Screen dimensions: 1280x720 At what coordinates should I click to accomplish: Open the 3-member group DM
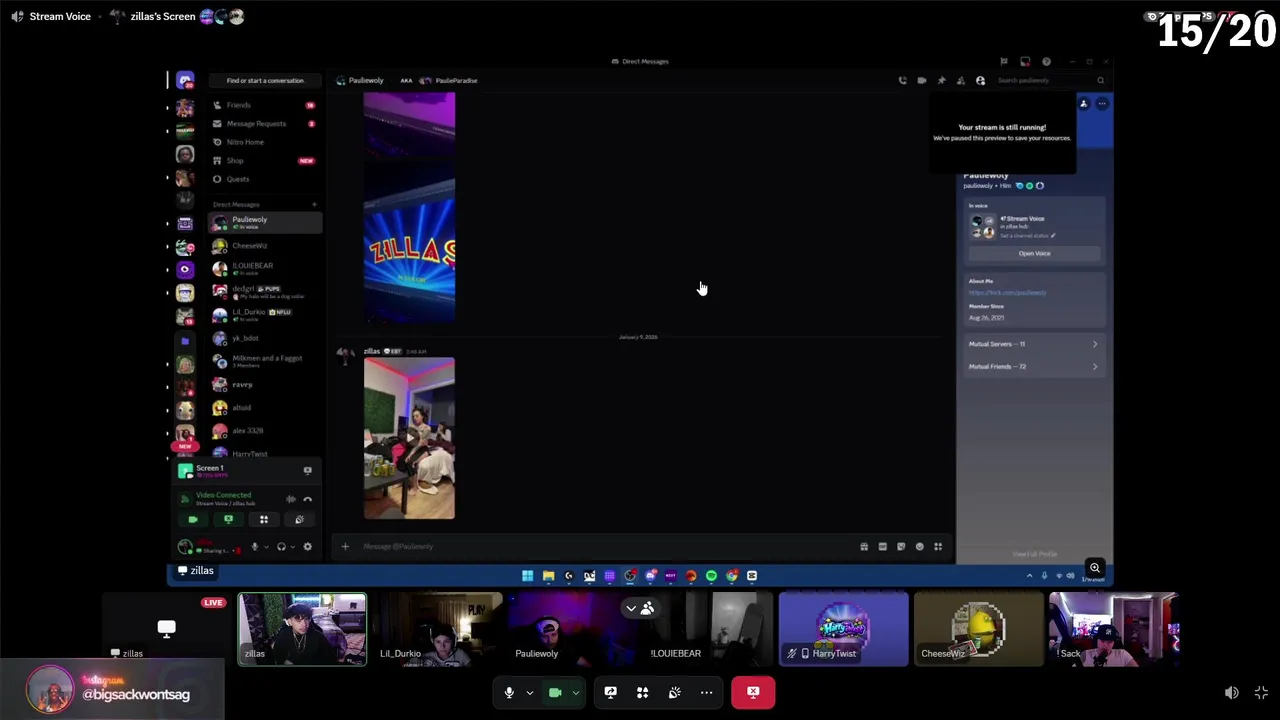coord(265,361)
